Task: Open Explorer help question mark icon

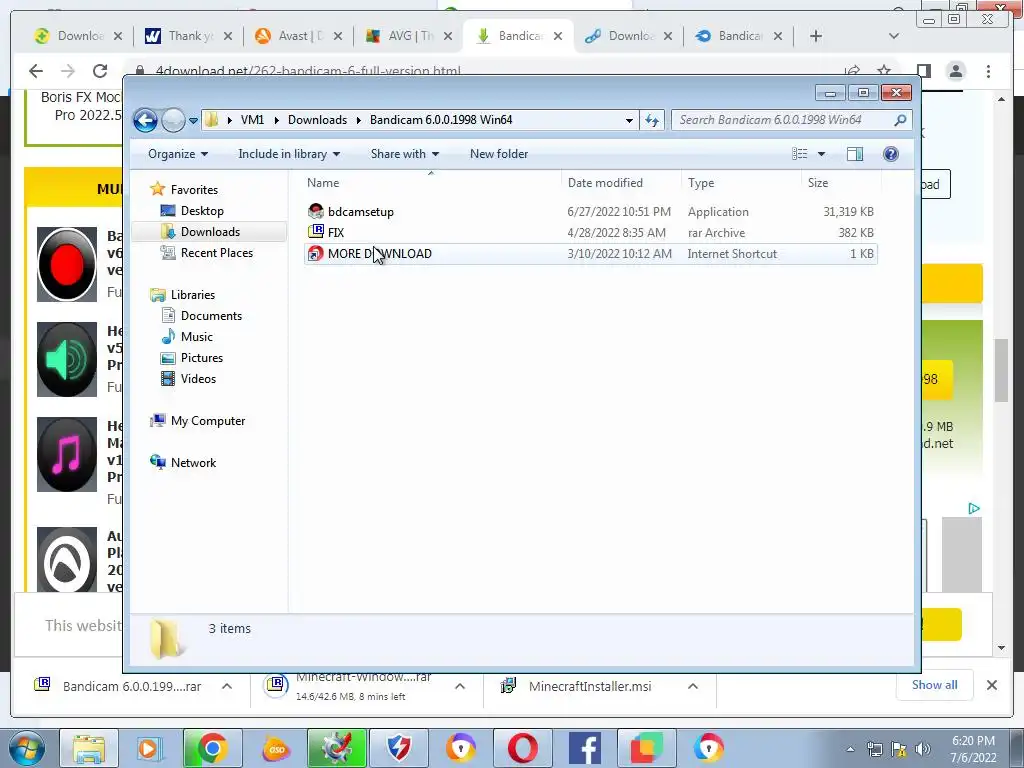Action: (891, 154)
